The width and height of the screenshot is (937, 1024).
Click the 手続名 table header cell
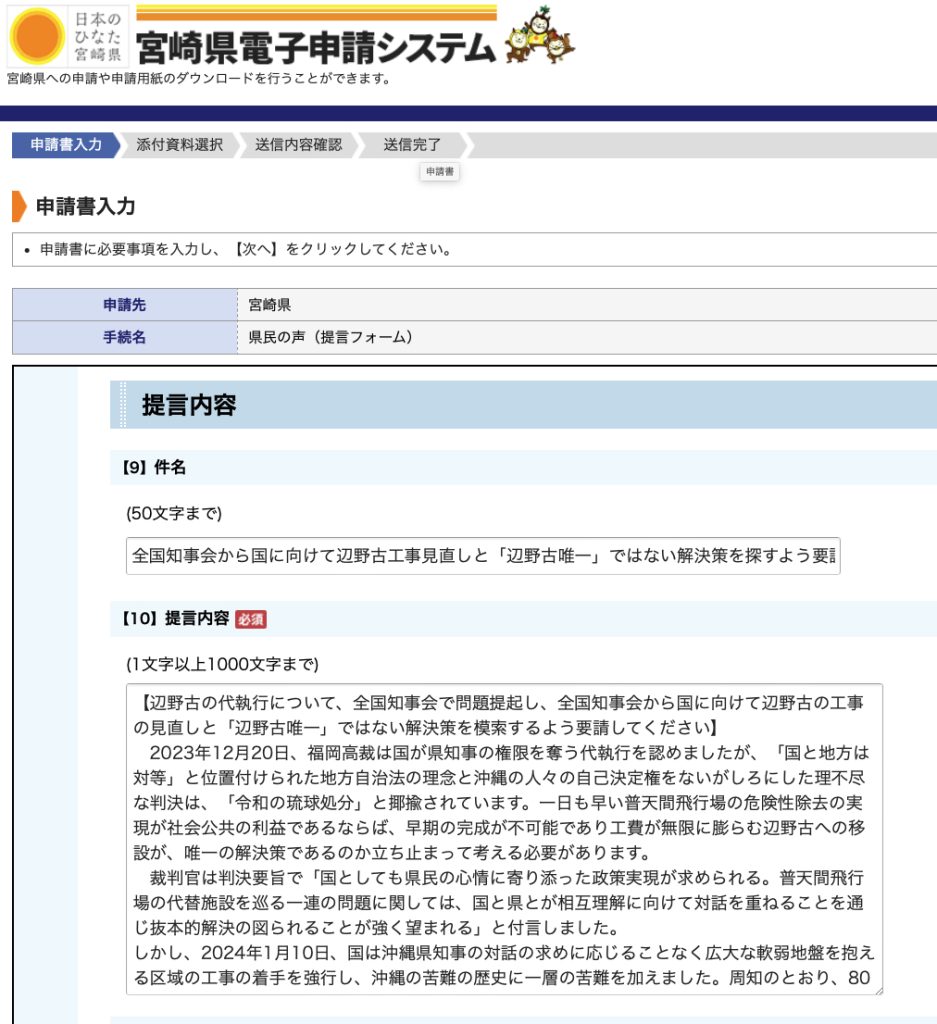pyautogui.click(x=124, y=337)
